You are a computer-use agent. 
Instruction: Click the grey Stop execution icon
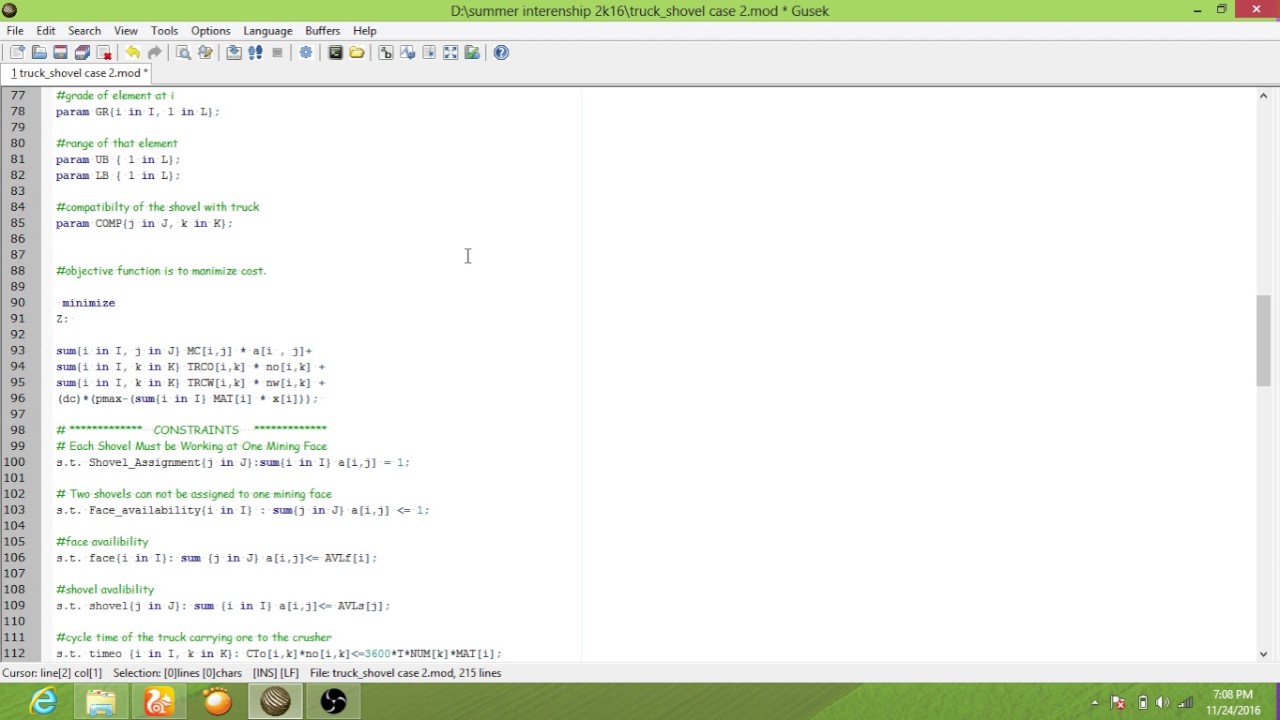(x=277, y=53)
